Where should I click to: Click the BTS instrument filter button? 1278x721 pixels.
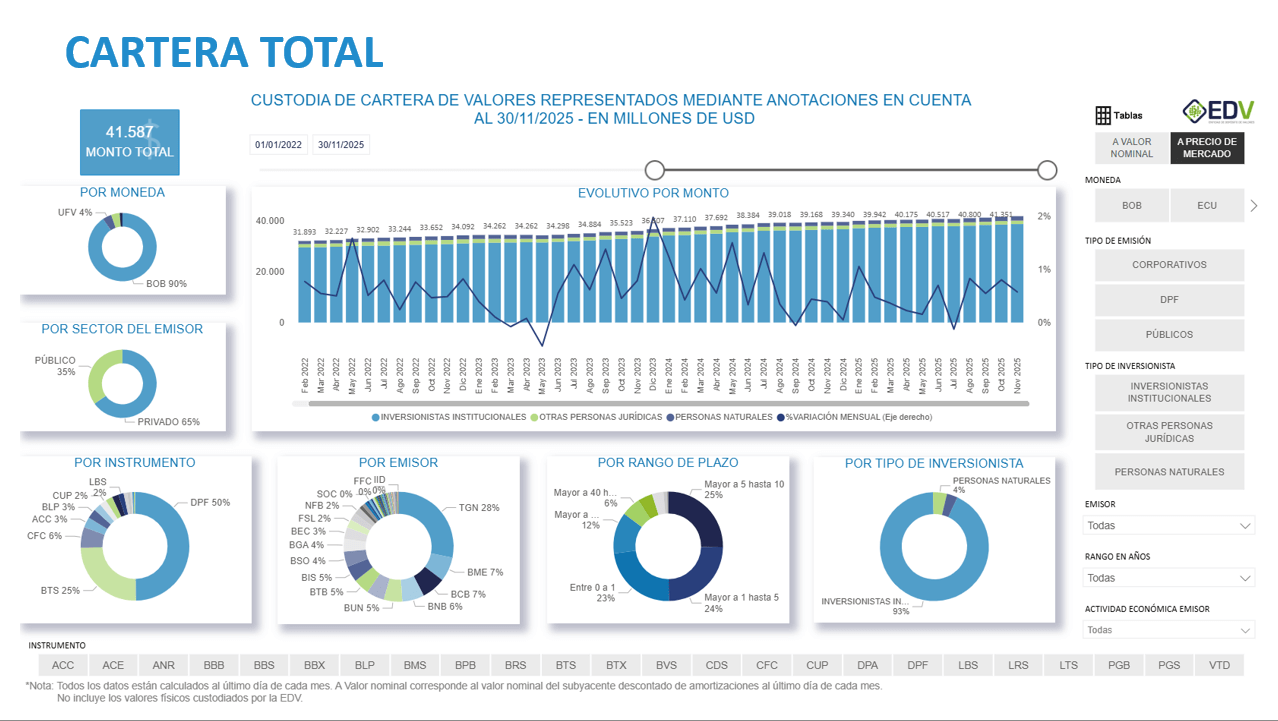pos(565,664)
